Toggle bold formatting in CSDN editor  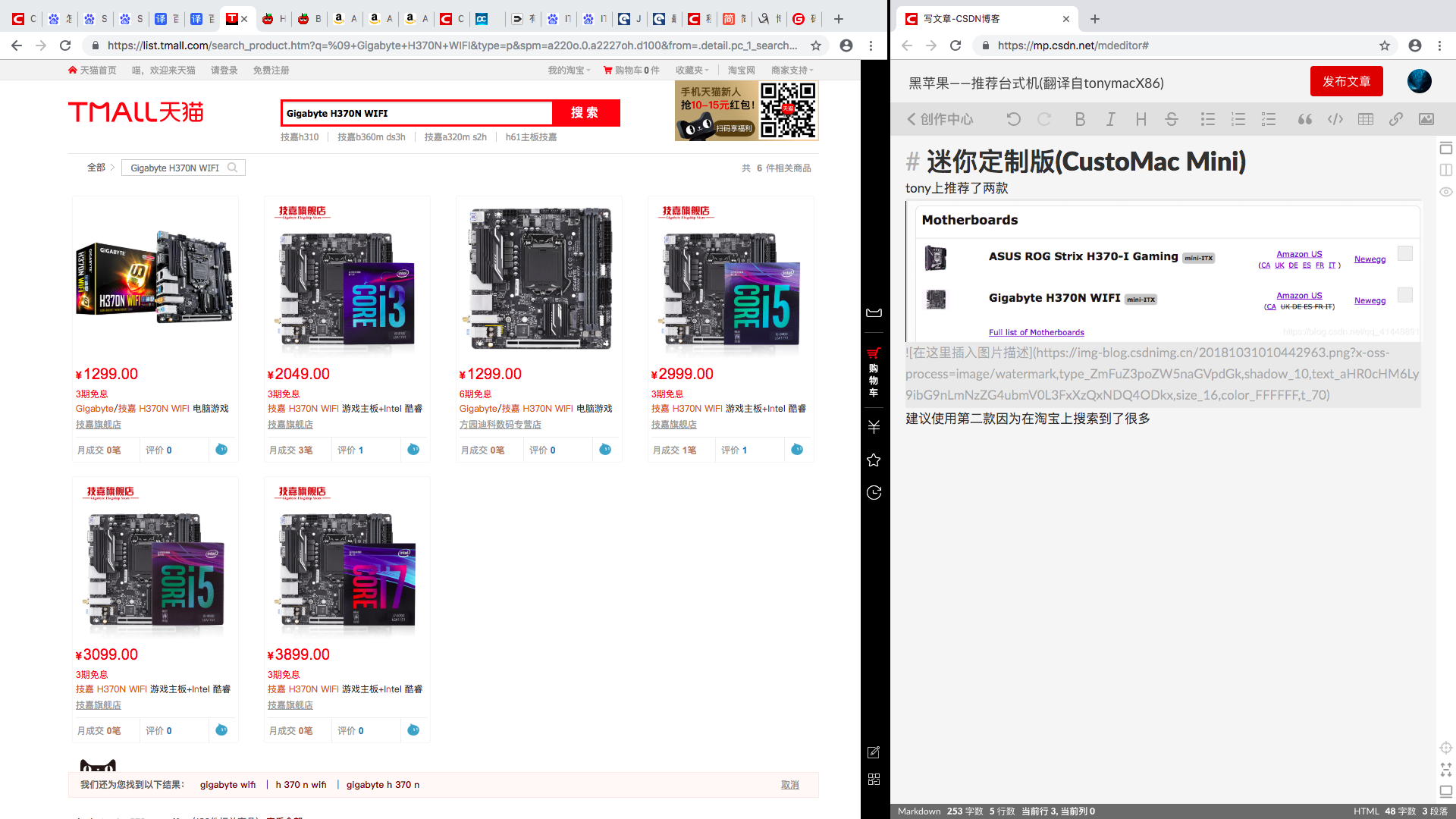click(1080, 119)
